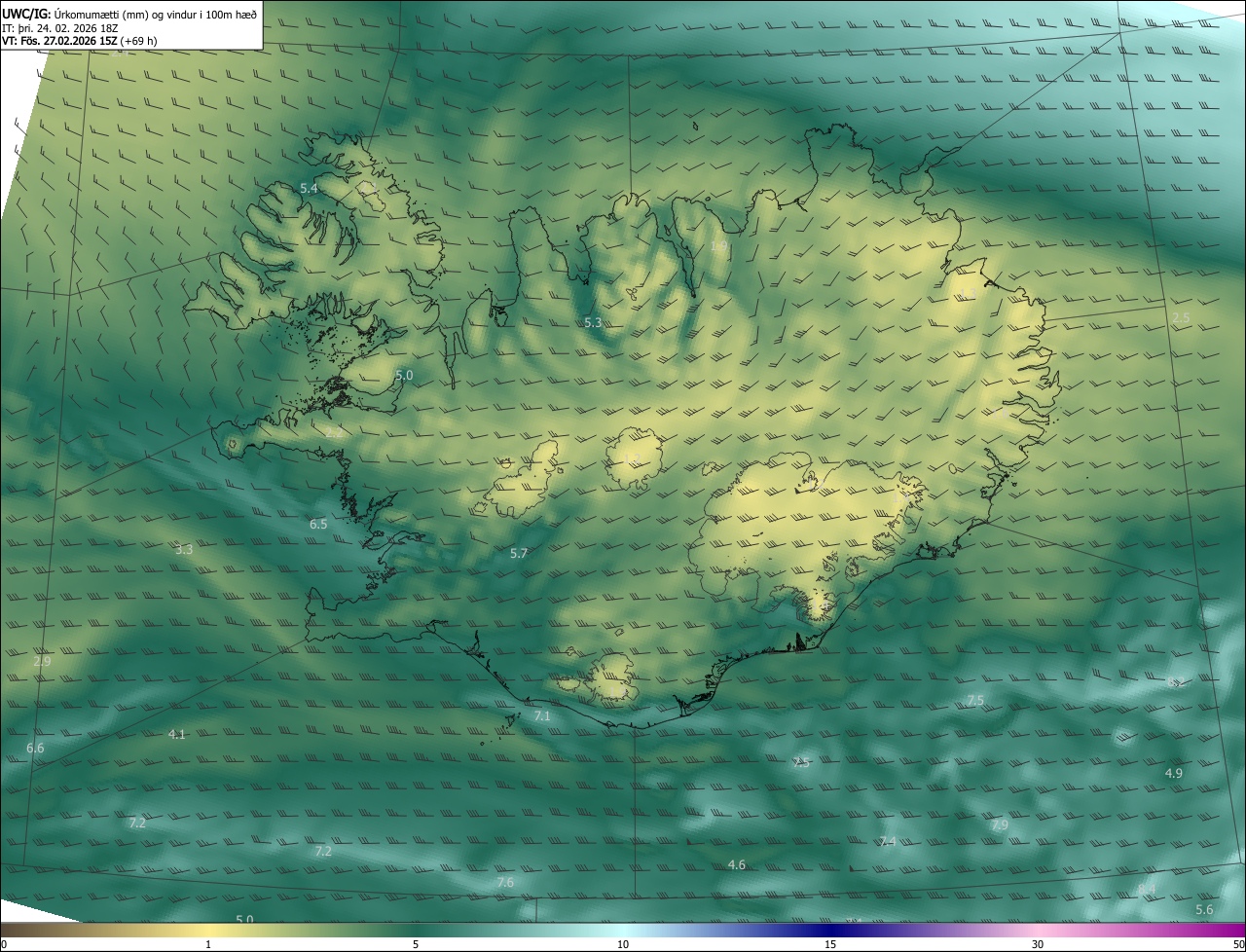
Task: Click the 5 tick on the color scale
Action: point(416,944)
